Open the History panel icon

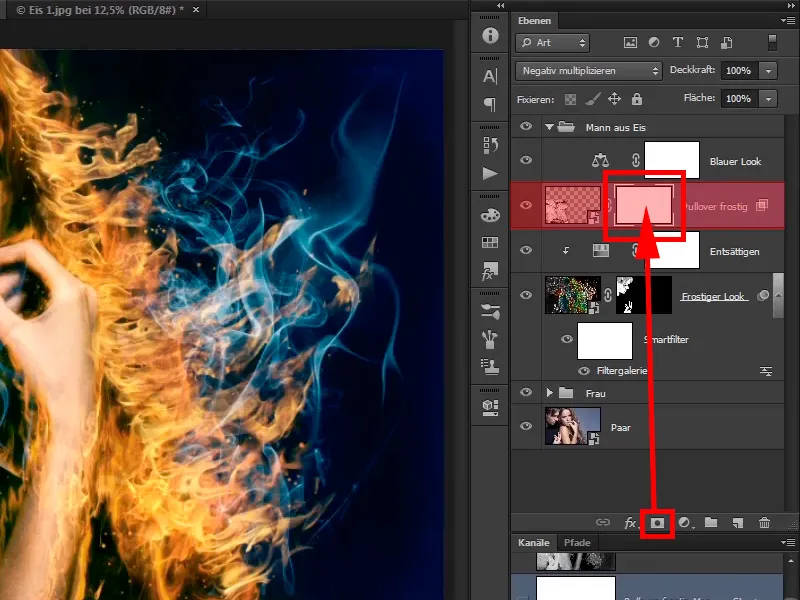pos(490,145)
